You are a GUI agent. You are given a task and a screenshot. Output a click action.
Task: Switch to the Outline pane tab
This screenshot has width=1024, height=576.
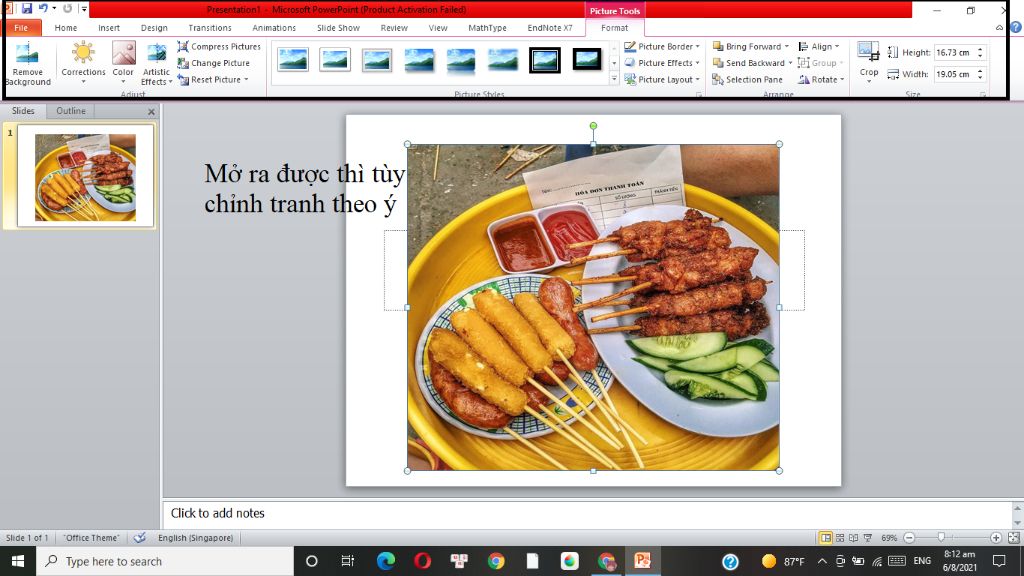[x=71, y=110]
